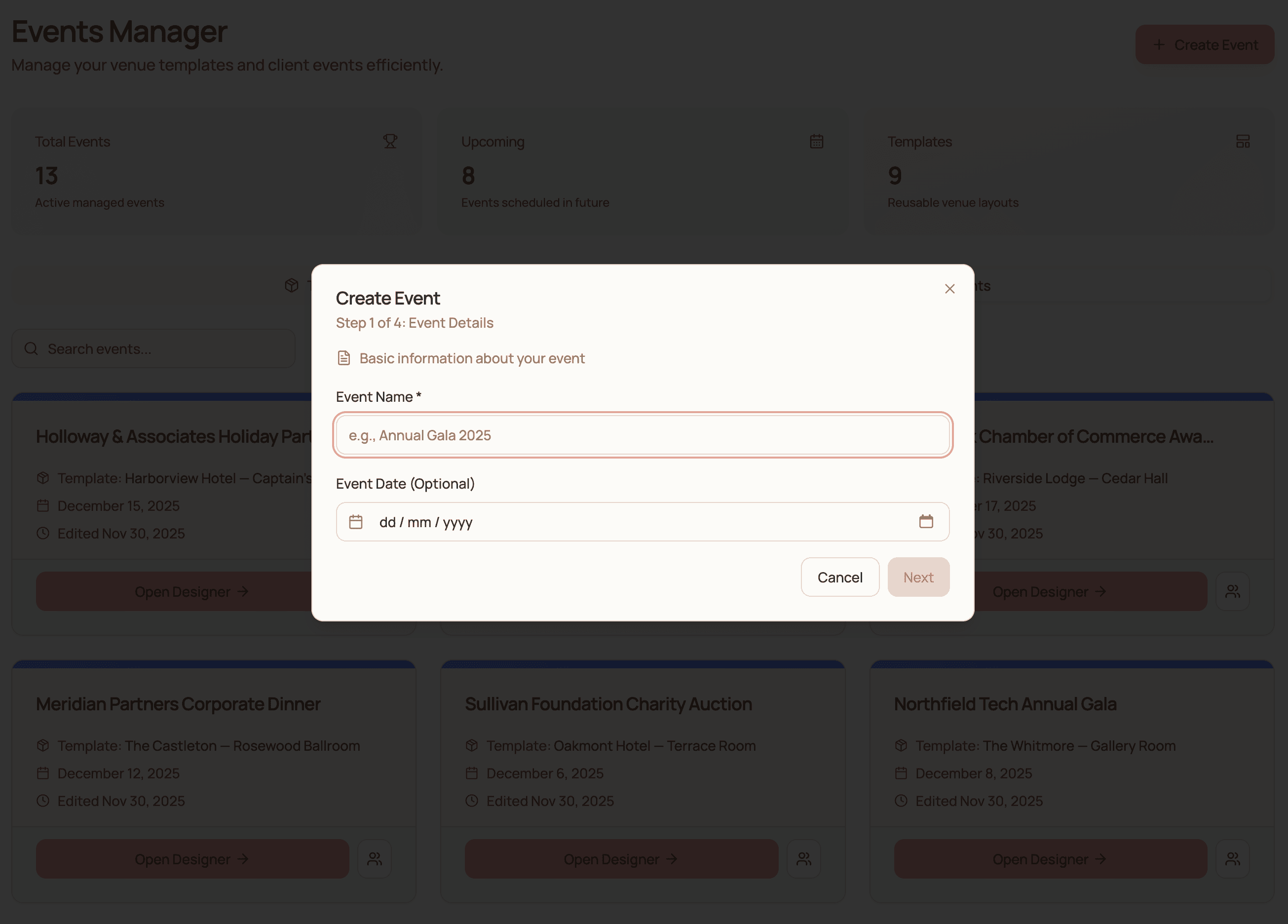The image size is (1288, 924).
Task: Open Designer for Northfield Tech Annual Gala
Action: click(1050, 859)
